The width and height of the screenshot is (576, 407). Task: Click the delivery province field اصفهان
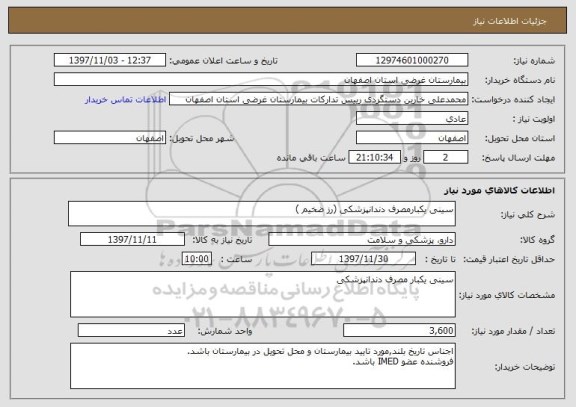[x=412, y=138]
